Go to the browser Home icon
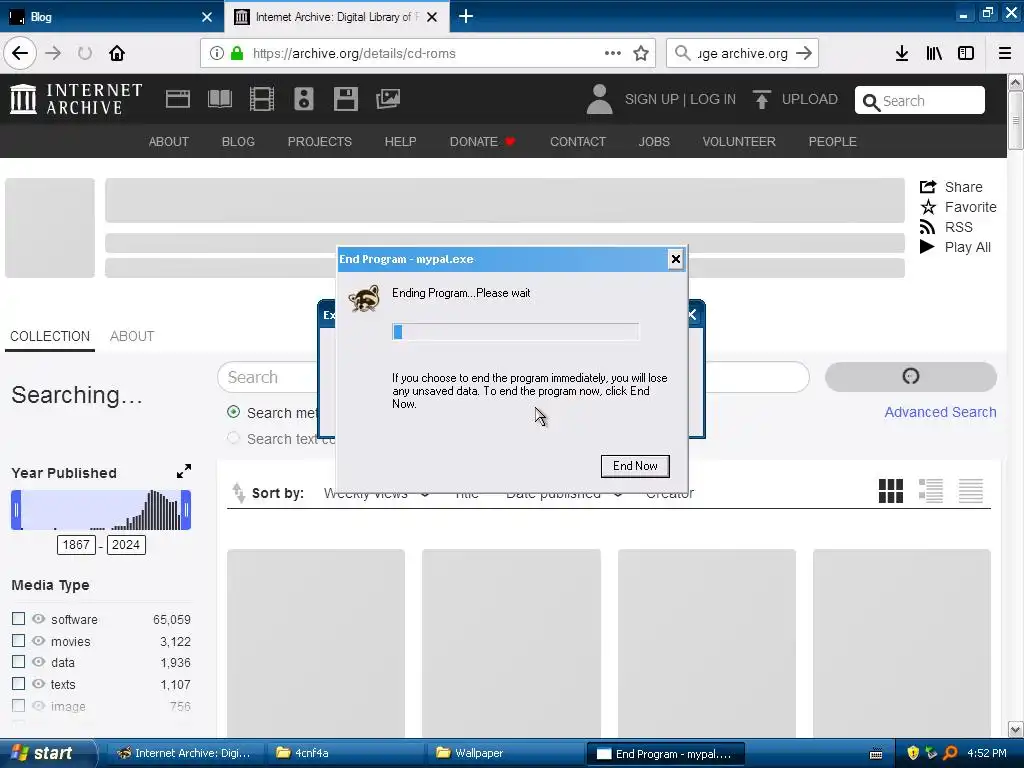Screen dimensions: 1024x768 pos(117,54)
